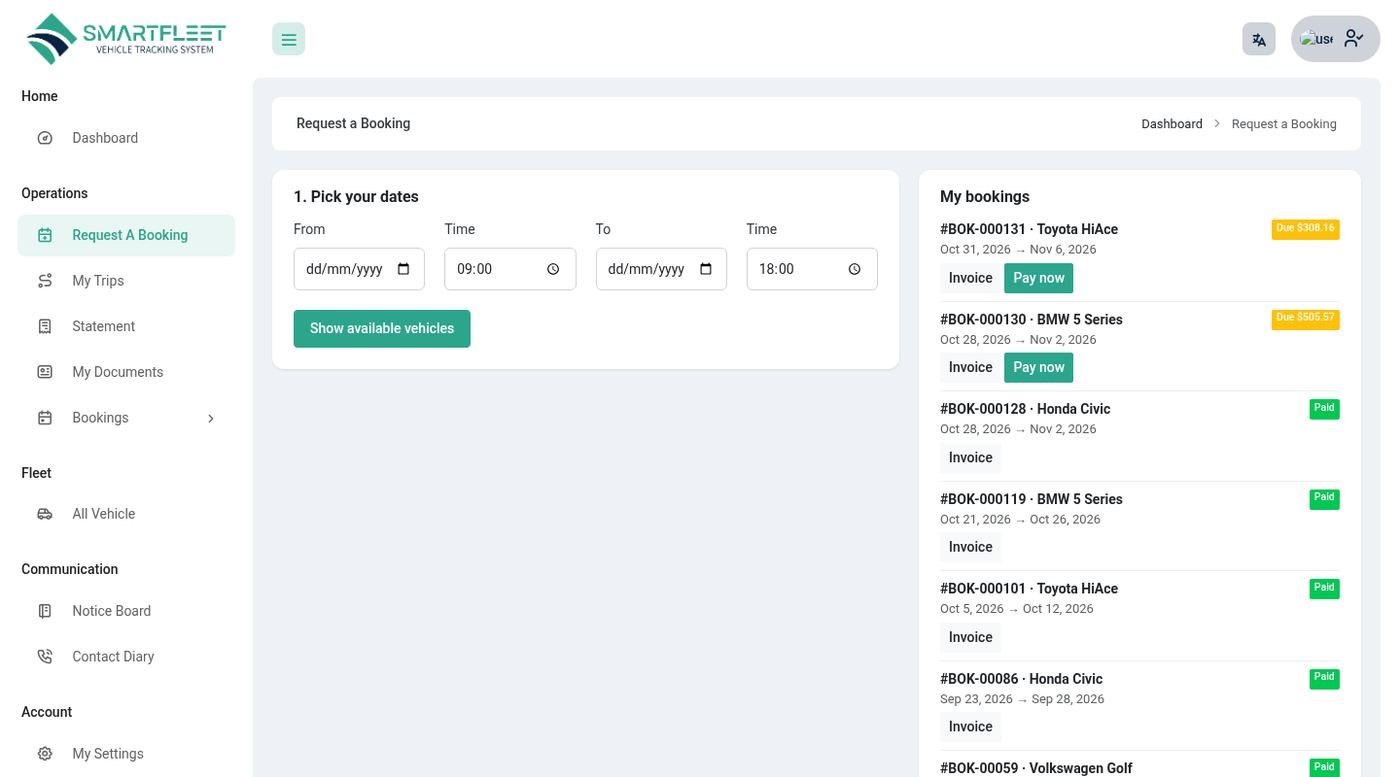The image size is (1400, 777).
Task: Open Invoice for #BOK-000131 Toyota HiAce
Action: (x=970, y=278)
